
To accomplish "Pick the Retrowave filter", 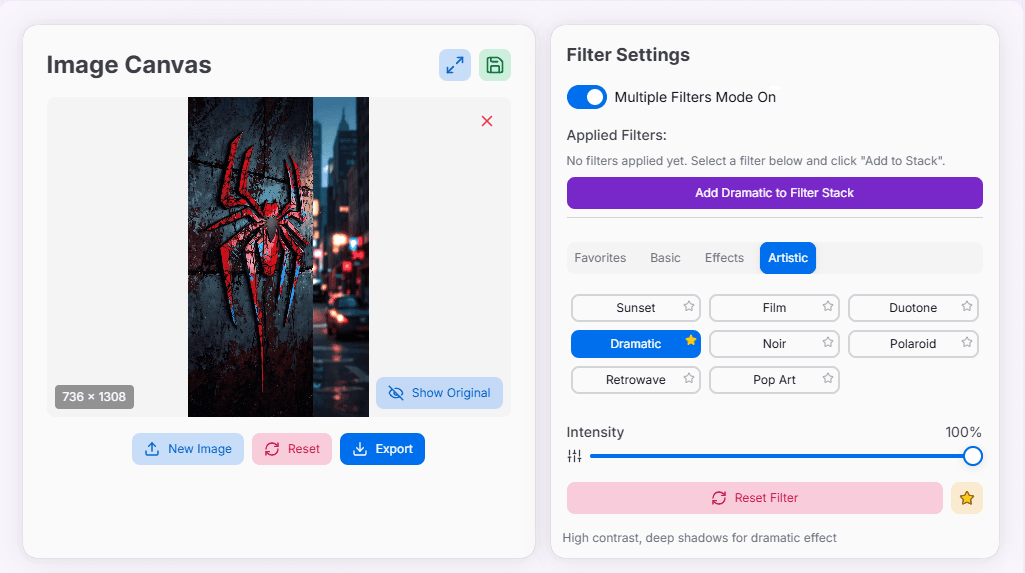I will click(635, 380).
